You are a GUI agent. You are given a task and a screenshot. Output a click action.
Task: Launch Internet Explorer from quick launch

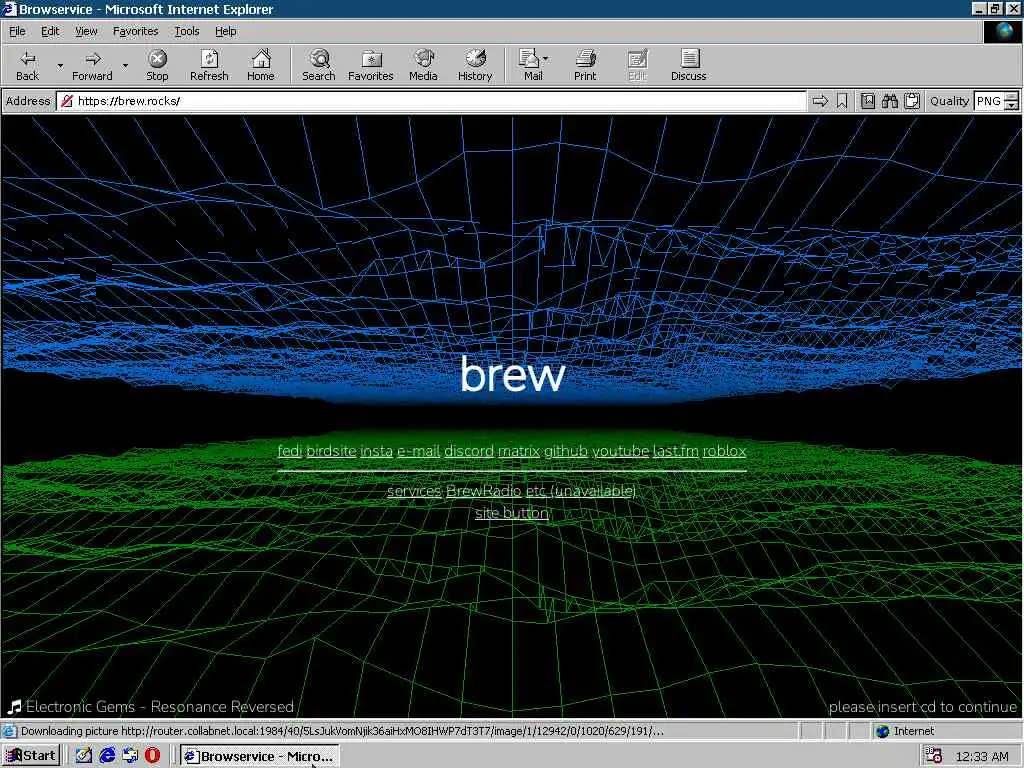107,755
